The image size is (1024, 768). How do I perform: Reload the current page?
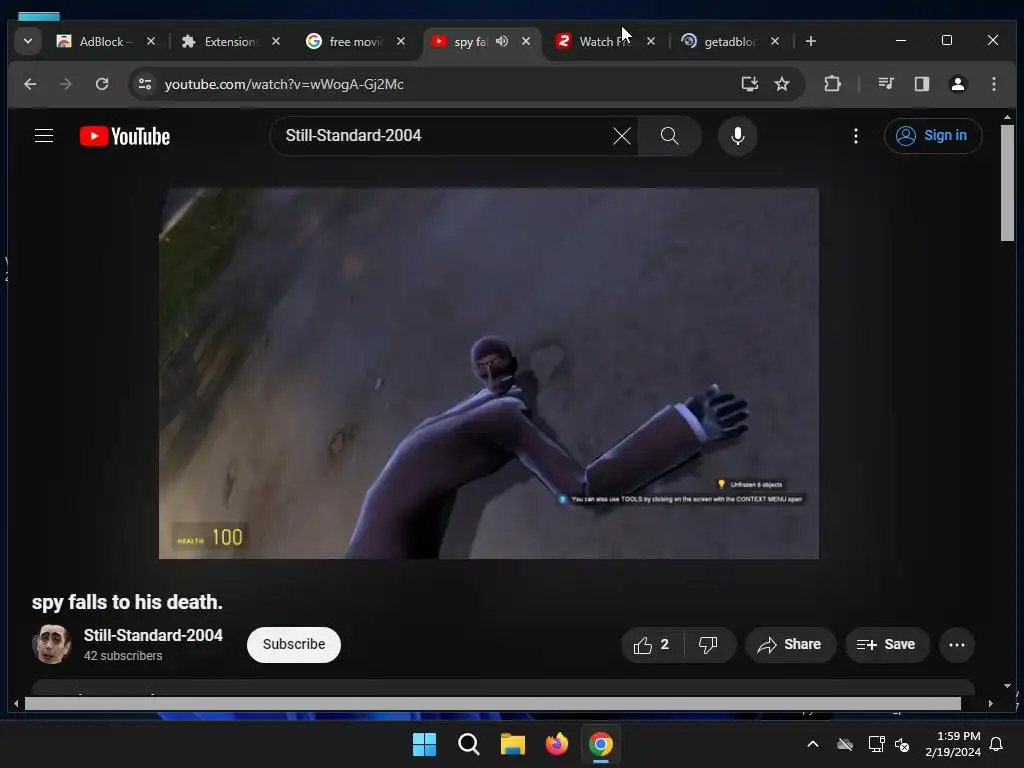102,84
